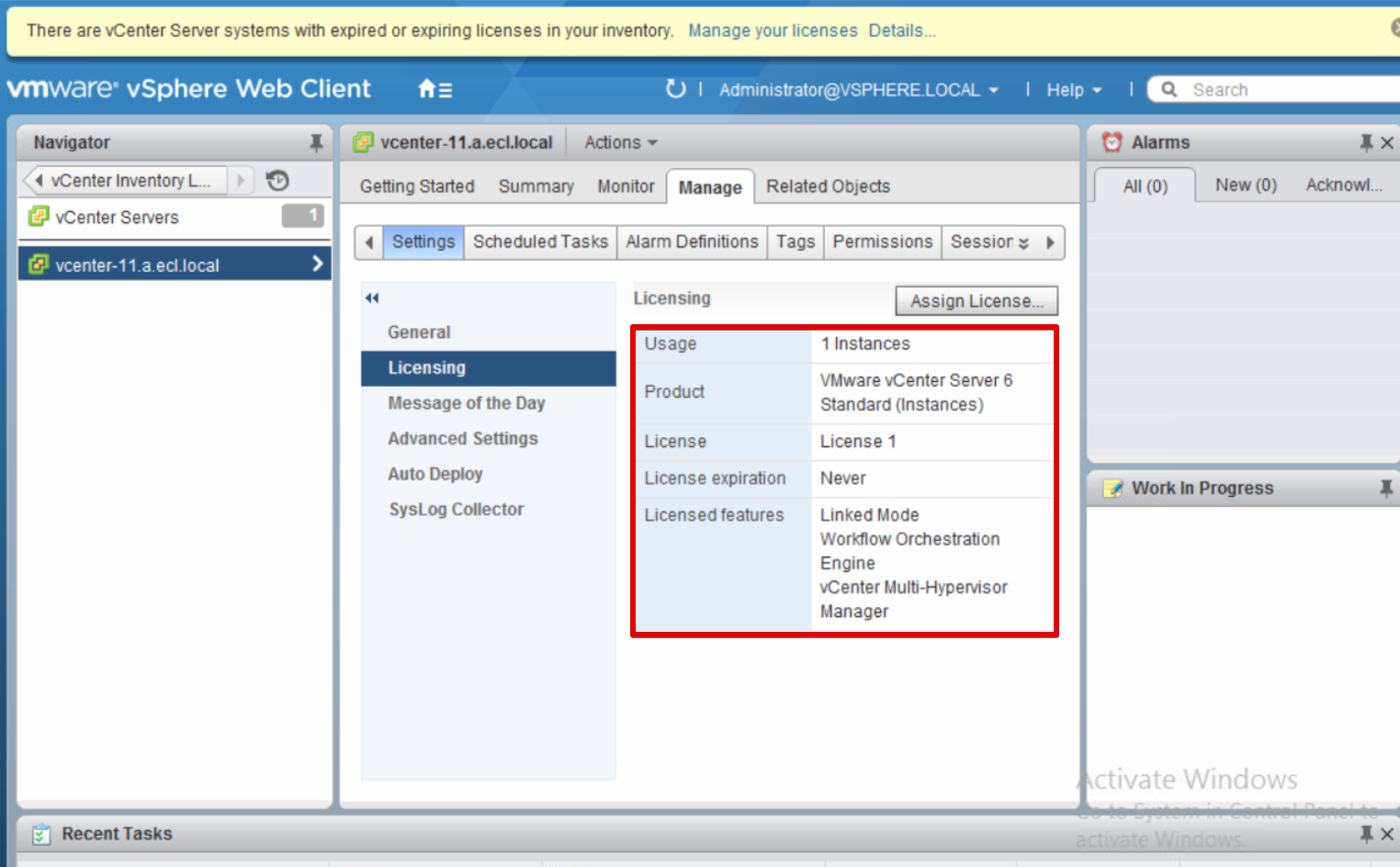The width and height of the screenshot is (1400, 867).
Task: Open the Alarm Definitions sub-tab
Action: (x=693, y=242)
